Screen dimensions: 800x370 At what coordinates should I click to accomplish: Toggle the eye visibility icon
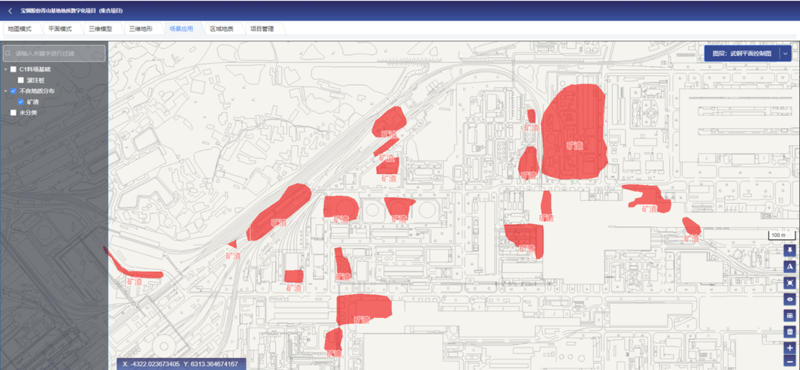click(x=790, y=299)
